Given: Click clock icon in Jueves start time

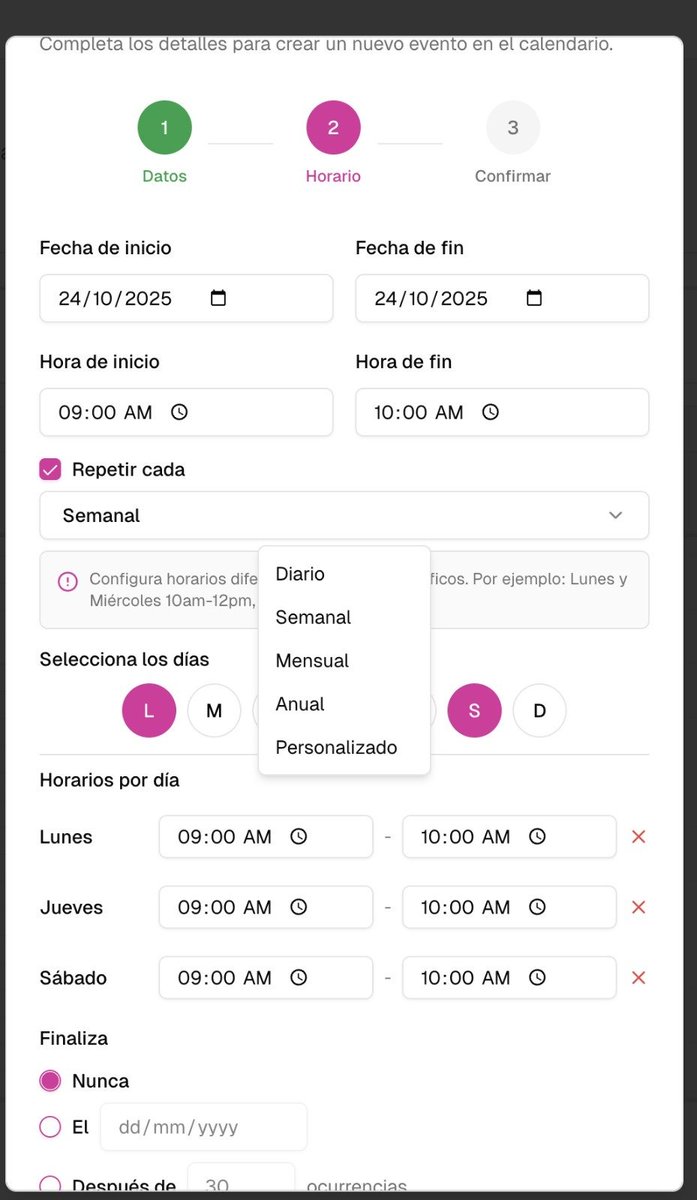Looking at the screenshot, I should (x=298, y=907).
